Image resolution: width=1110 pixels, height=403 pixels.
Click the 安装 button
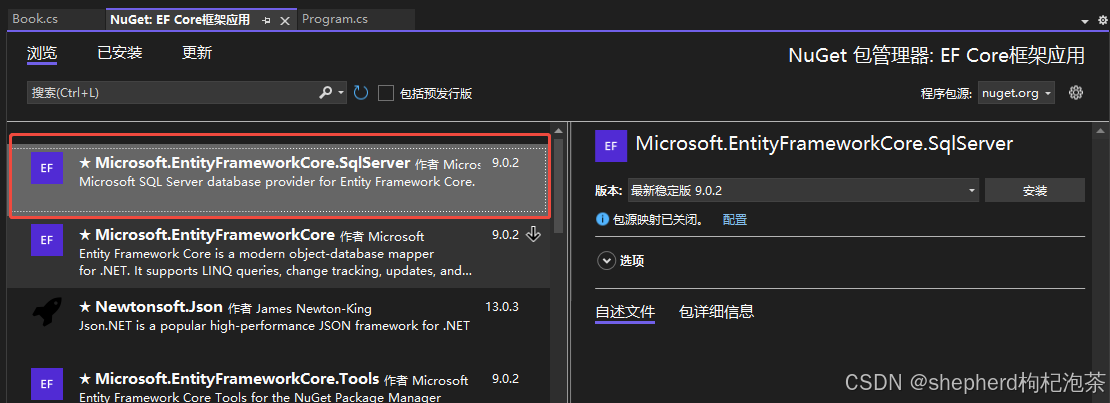pos(1034,191)
